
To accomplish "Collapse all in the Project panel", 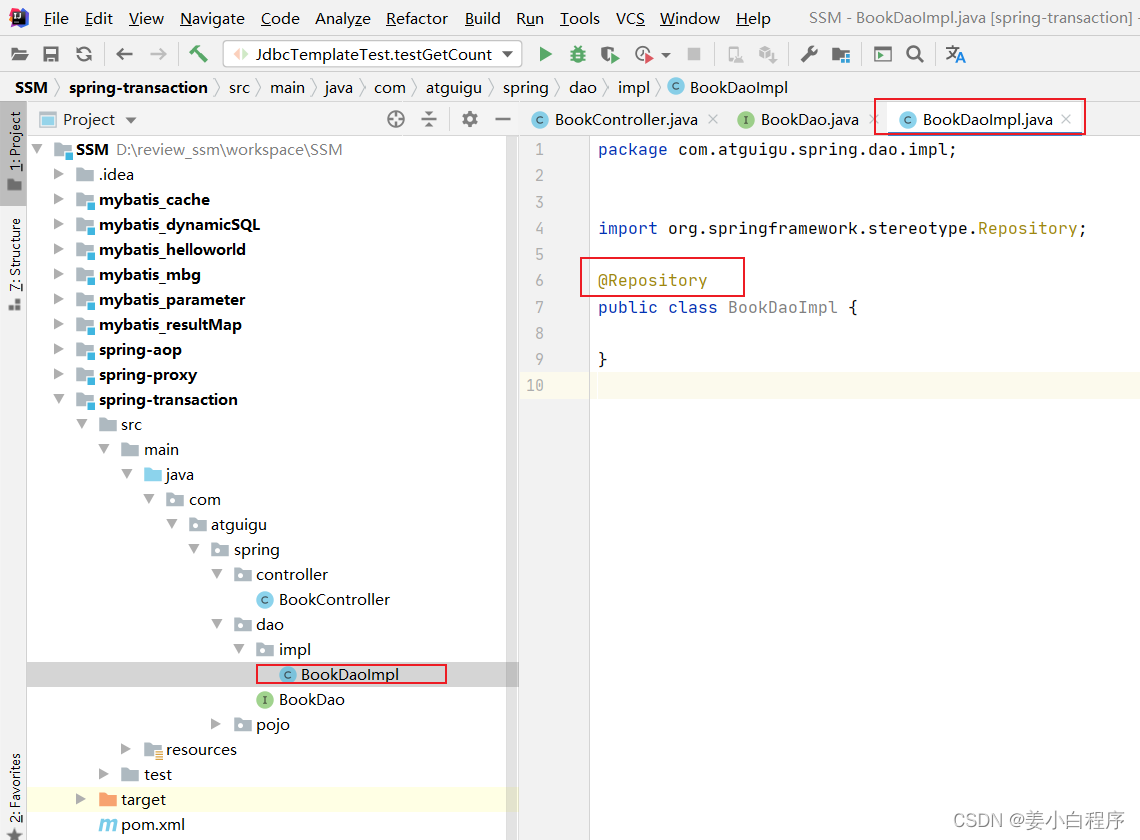I will tap(430, 119).
